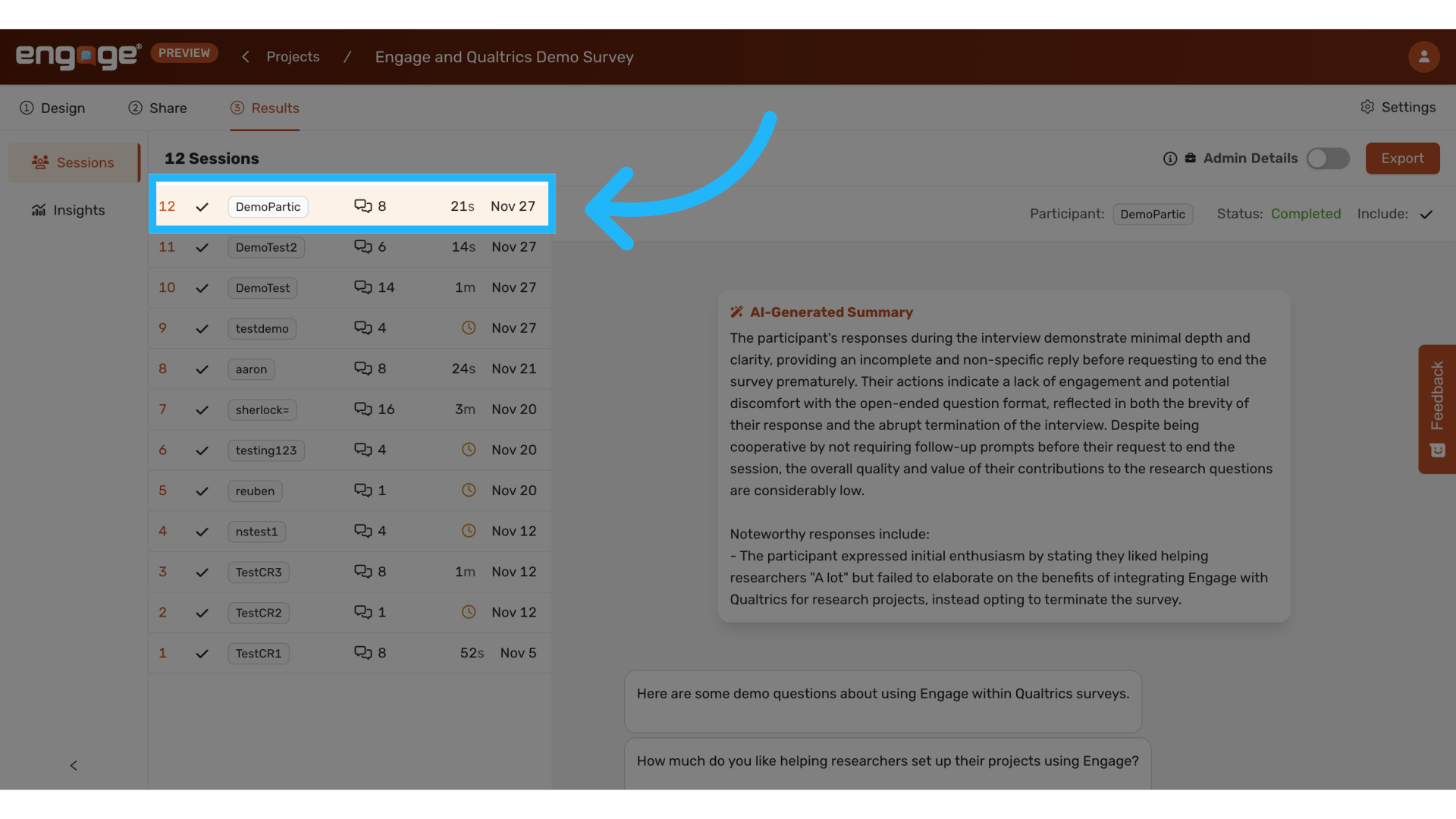
Task: Select session number 1 row
Action: (x=350, y=653)
